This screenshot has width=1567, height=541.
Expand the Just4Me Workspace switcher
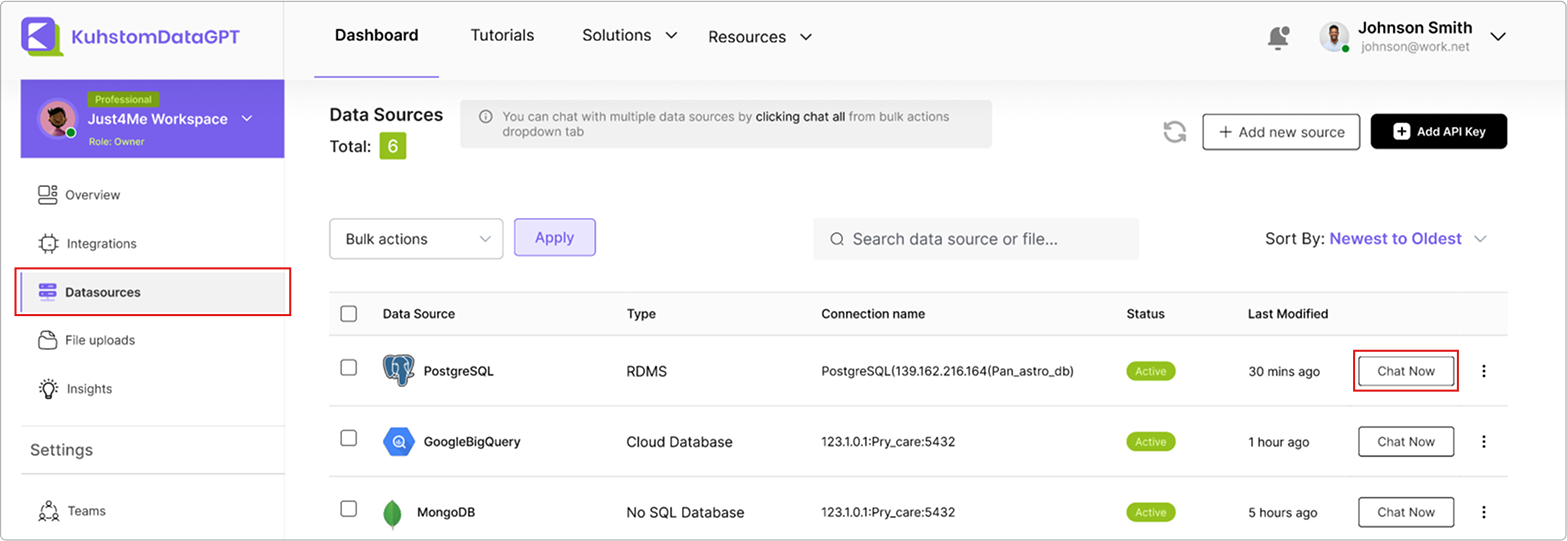pyautogui.click(x=247, y=119)
